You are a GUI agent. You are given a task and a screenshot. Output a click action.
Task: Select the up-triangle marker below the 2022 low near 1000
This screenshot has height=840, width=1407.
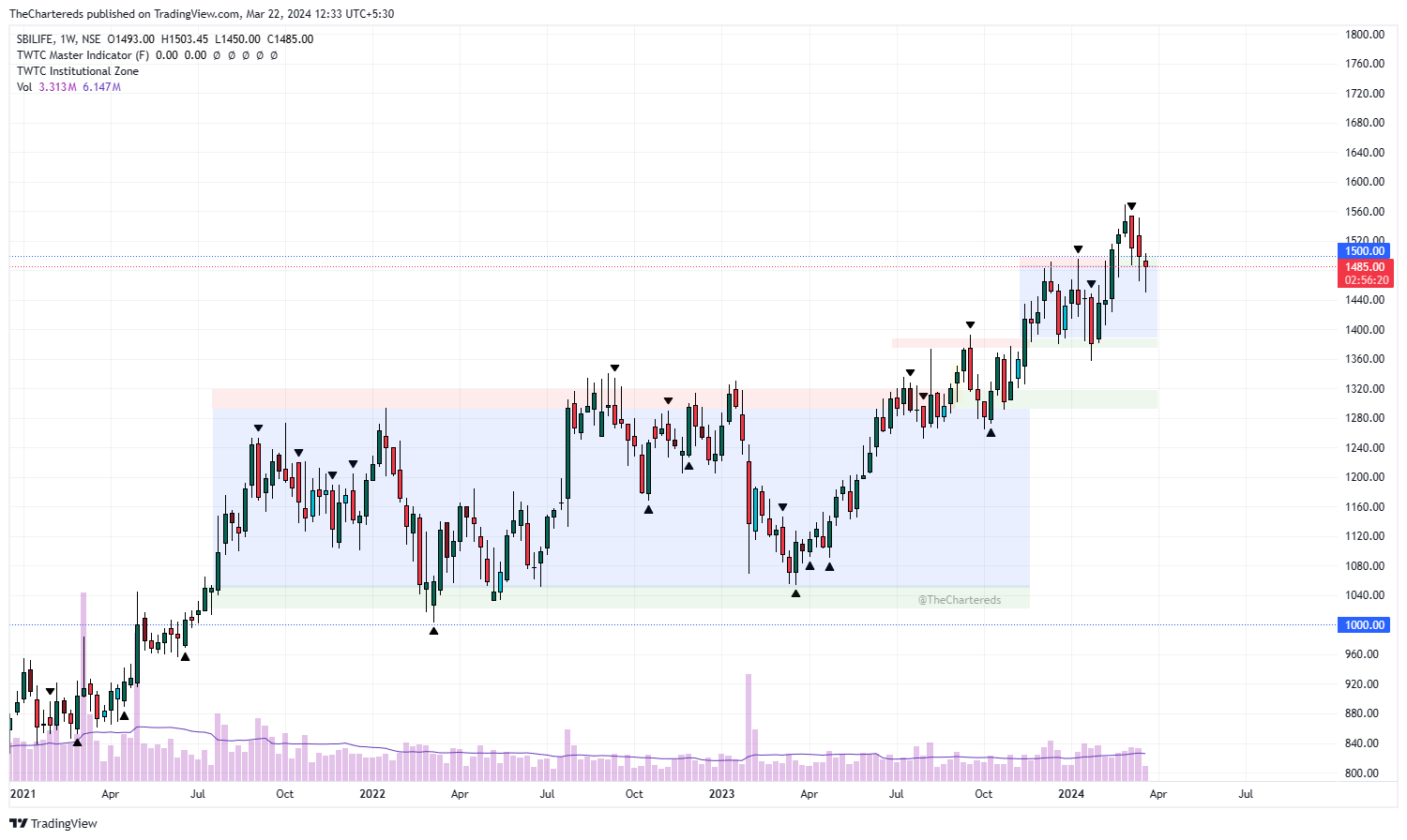click(x=433, y=631)
